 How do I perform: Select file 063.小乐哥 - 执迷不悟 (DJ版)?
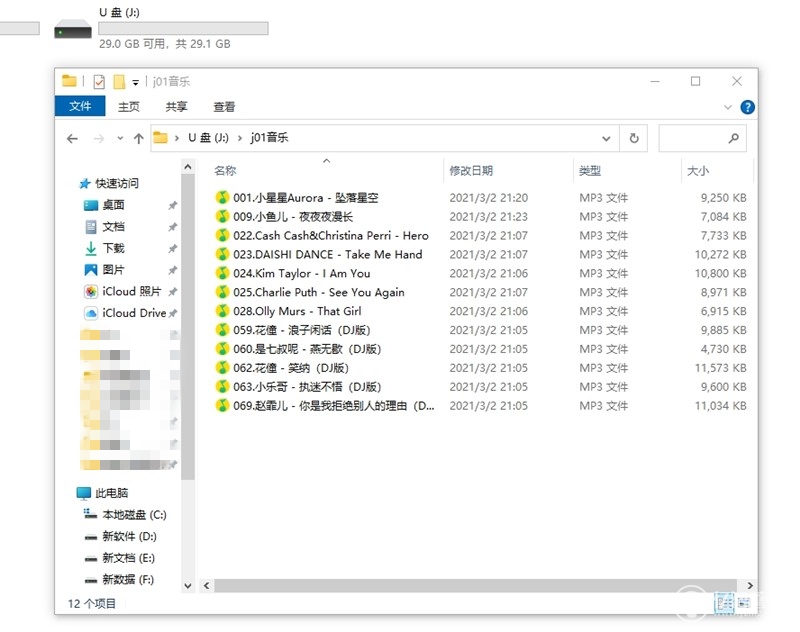(x=307, y=387)
